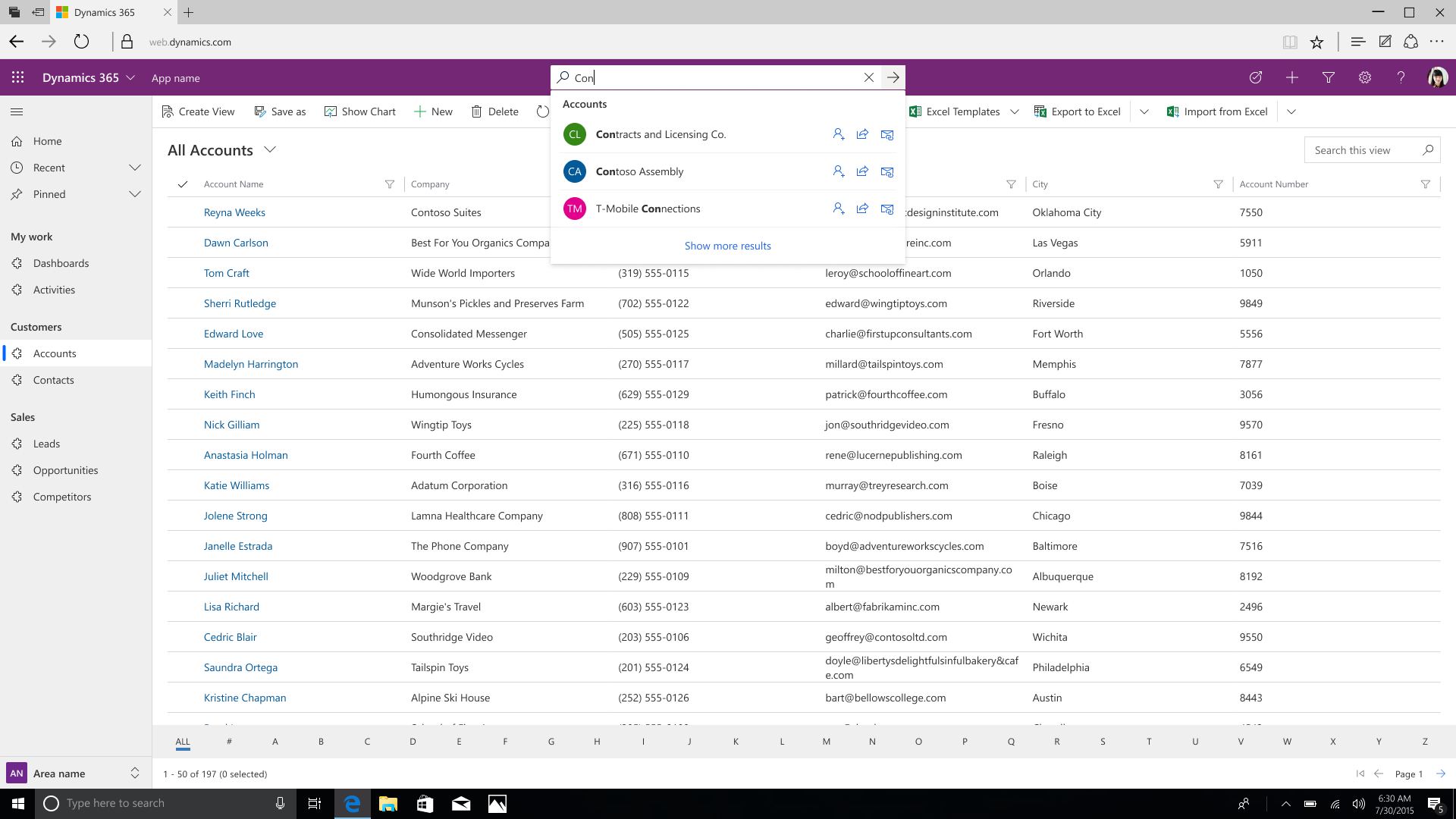Select the Dashboards menu item
Viewport: 1456px width, 819px height.
60,263
